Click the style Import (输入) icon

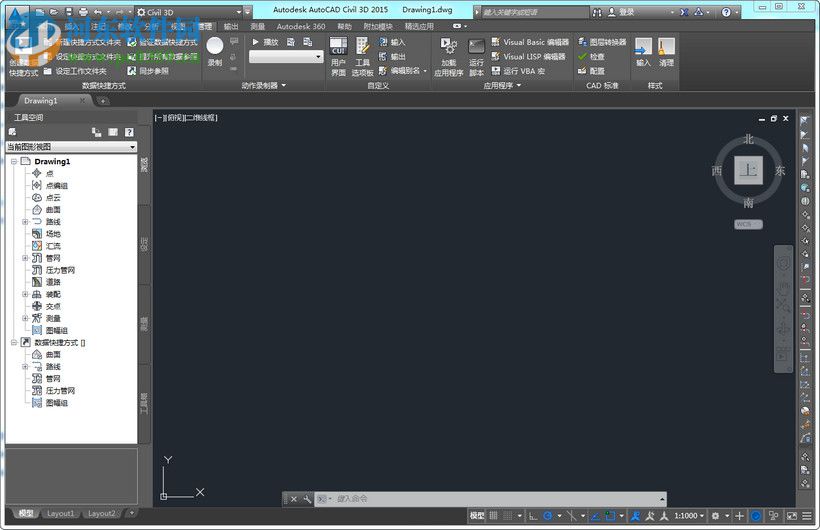(643, 52)
